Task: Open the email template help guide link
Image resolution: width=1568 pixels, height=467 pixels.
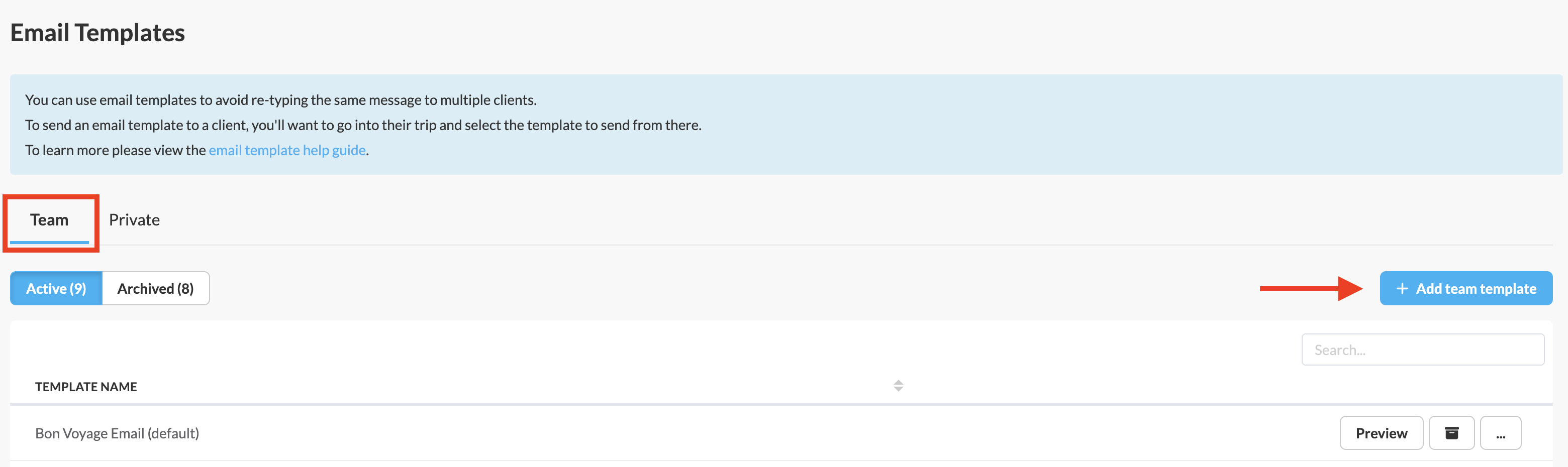Action: (x=286, y=150)
